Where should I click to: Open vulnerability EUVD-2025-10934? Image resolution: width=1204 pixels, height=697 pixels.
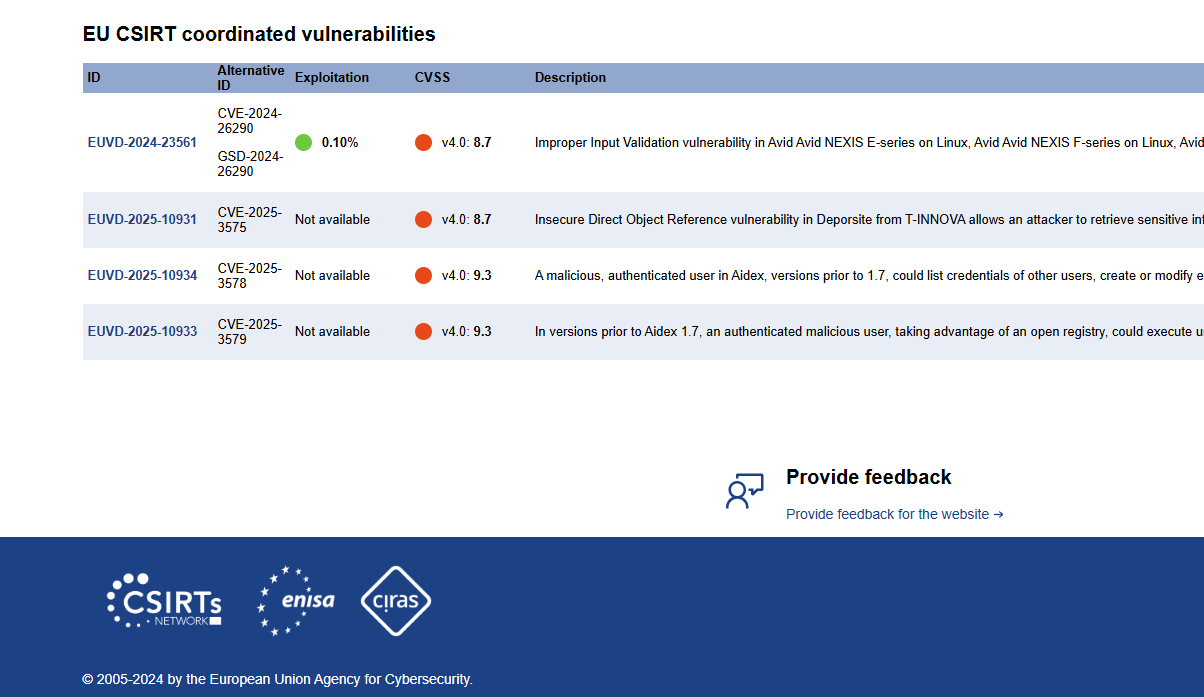point(142,276)
